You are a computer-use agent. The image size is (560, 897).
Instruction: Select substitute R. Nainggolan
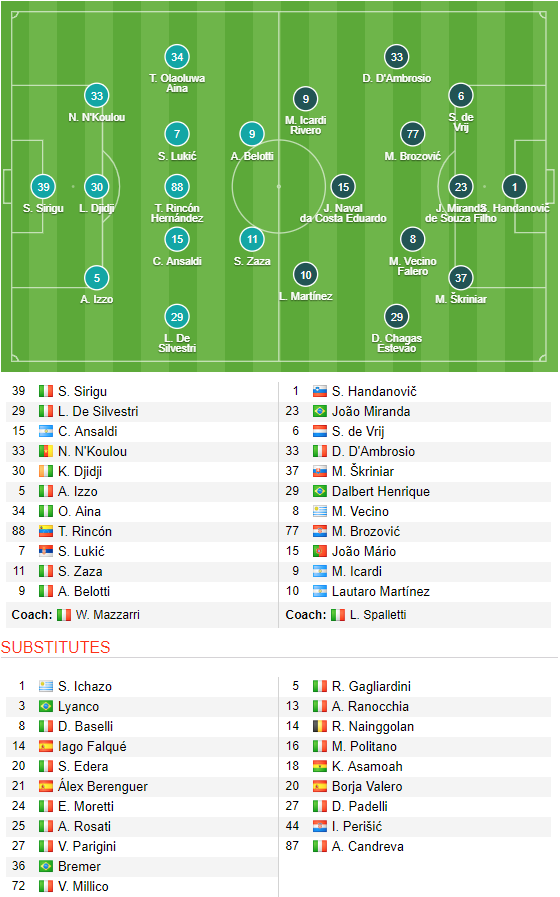point(373,727)
